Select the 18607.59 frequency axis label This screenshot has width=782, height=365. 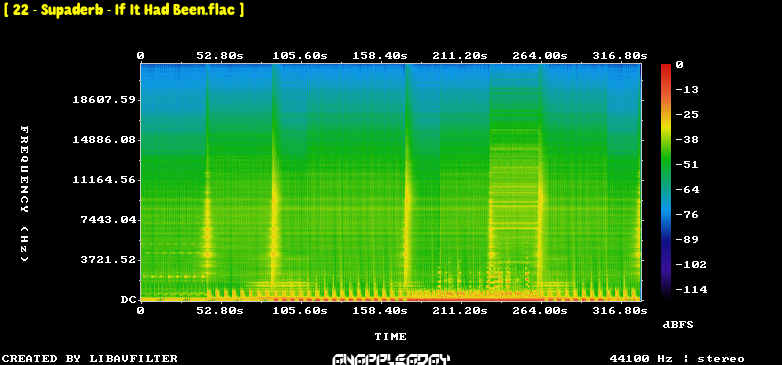pos(103,100)
